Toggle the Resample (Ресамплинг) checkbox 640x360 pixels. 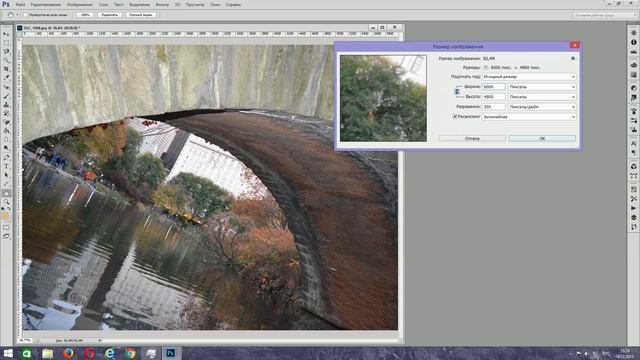tap(454, 117)
